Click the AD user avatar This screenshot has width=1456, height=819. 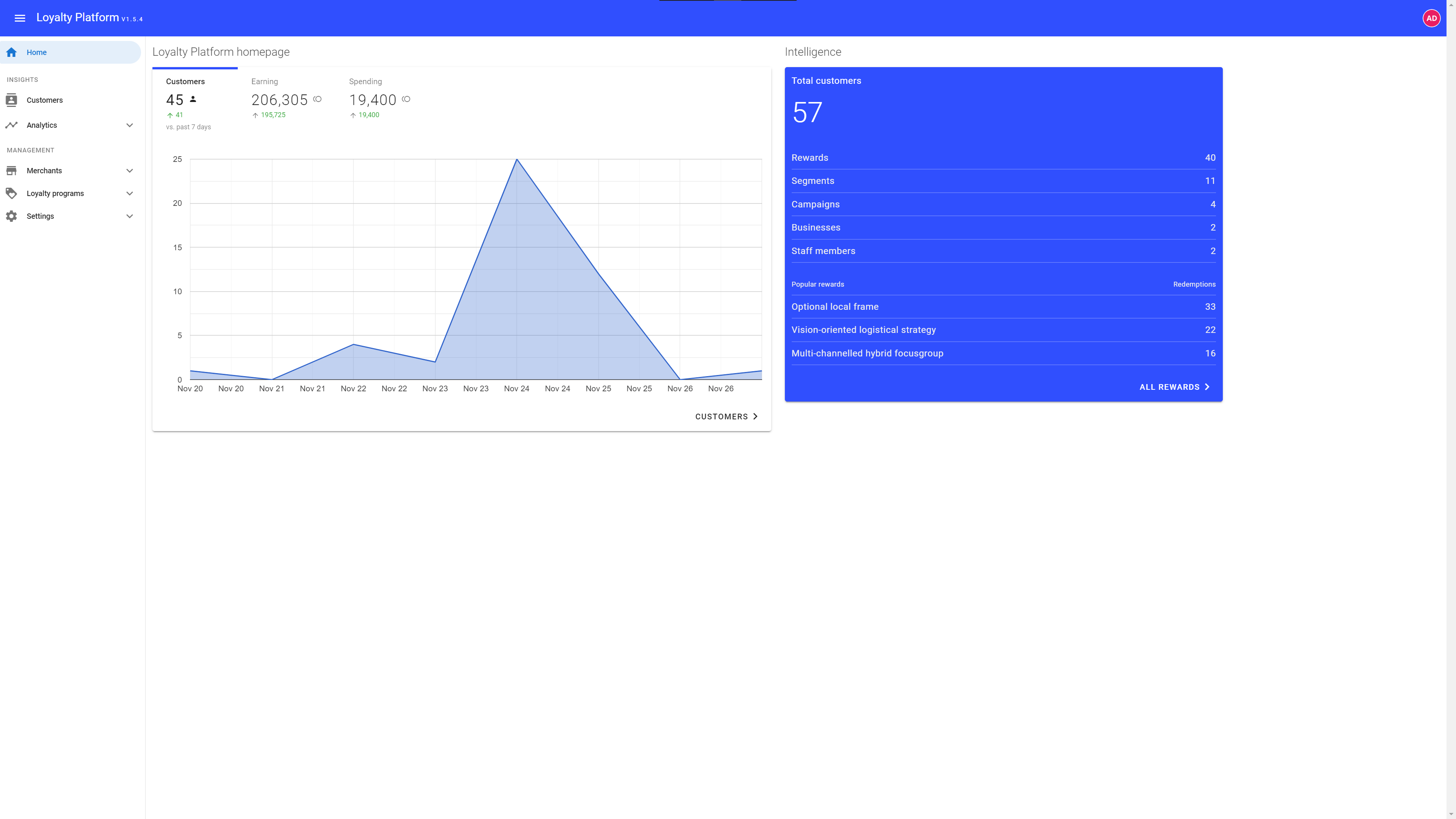[1431, 18]
